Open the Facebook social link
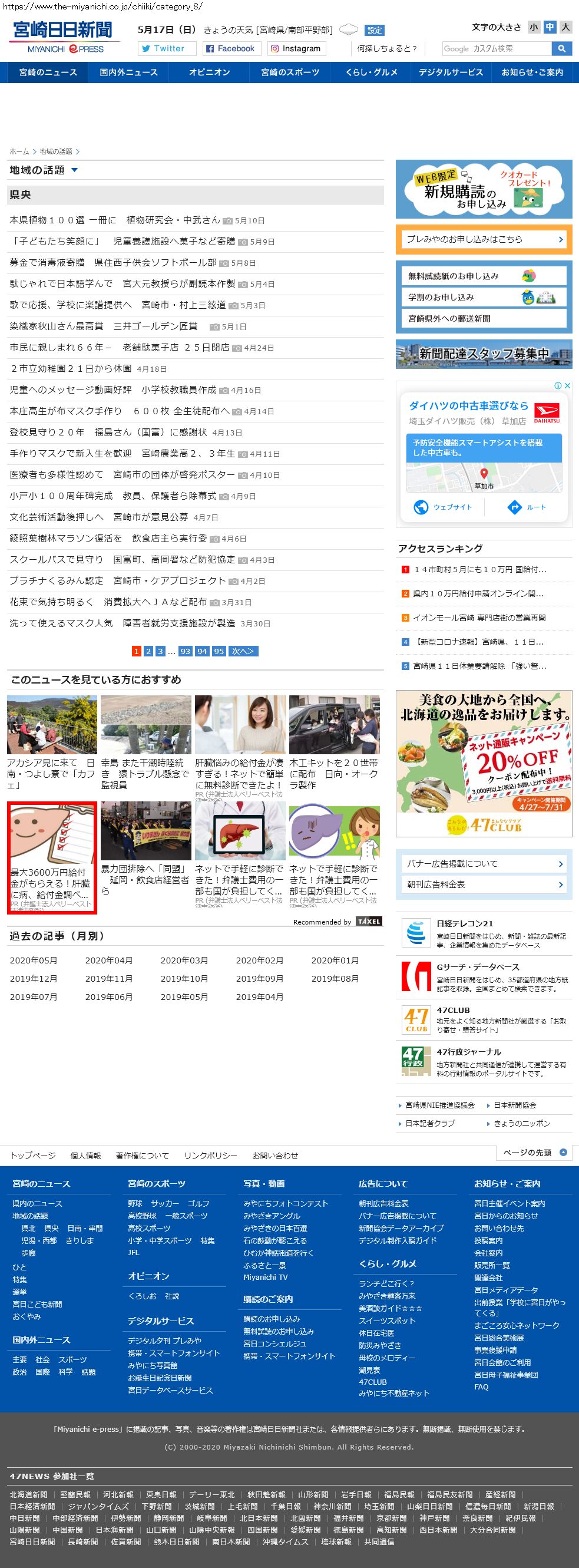 [230, 49]
